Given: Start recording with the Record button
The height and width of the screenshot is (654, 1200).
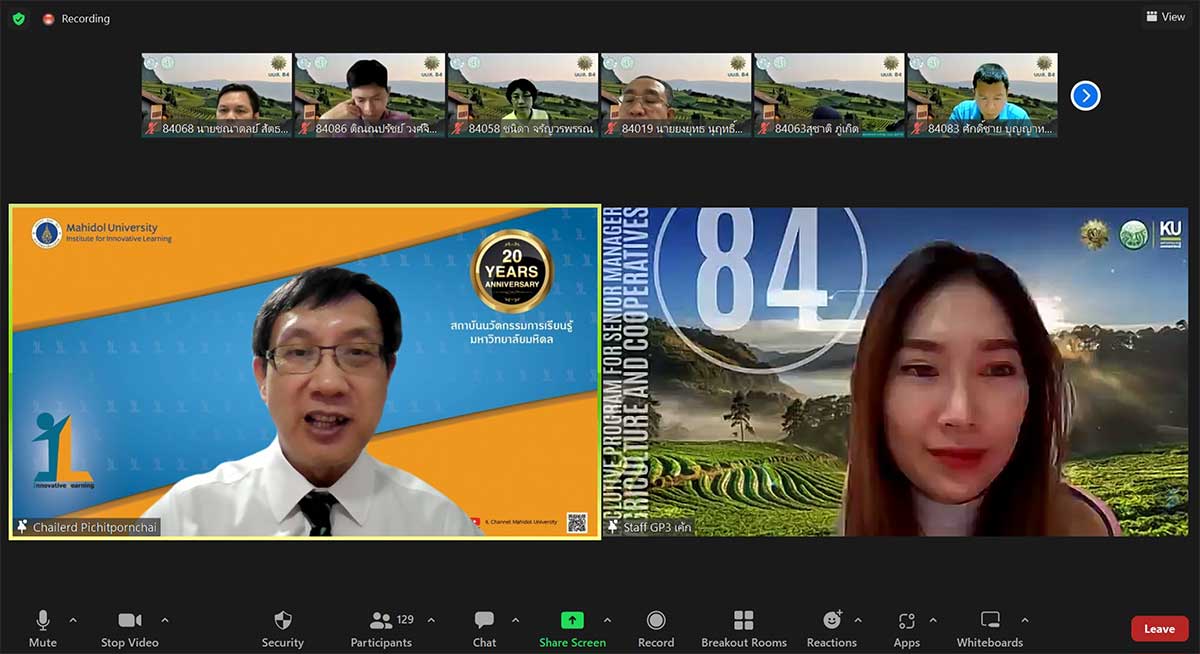Looking at the screenshot, I should [x=655, y=627].
